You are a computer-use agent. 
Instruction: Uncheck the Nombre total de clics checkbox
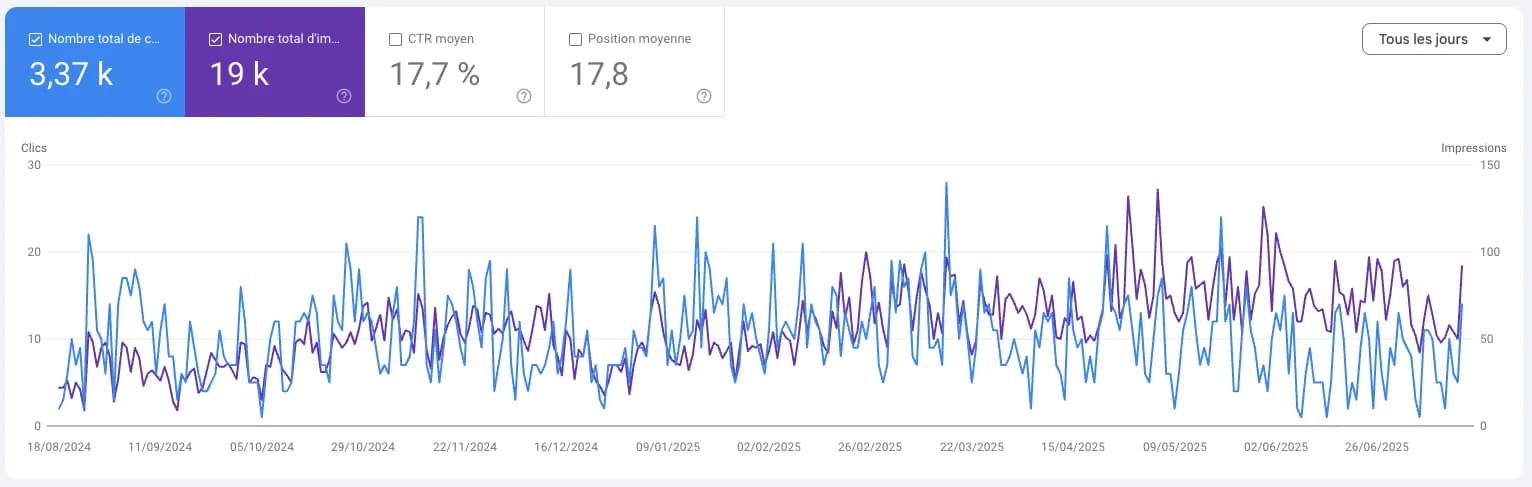pos(35,39)
